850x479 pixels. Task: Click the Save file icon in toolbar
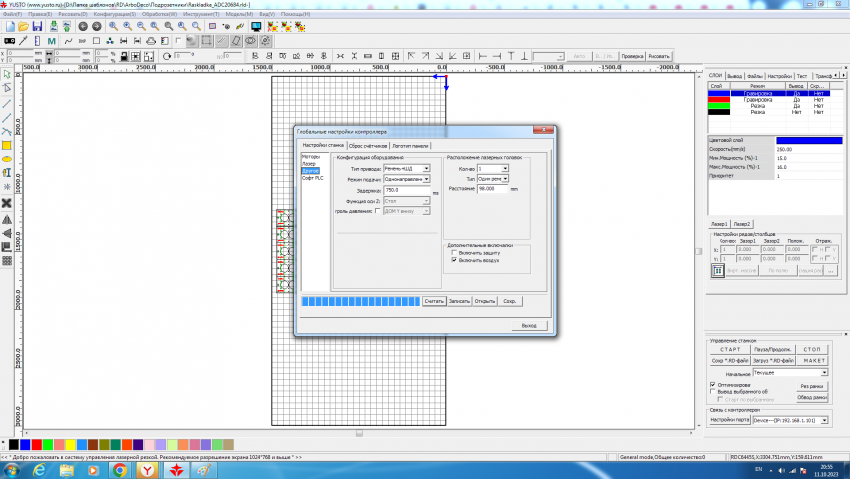point(37,27)
